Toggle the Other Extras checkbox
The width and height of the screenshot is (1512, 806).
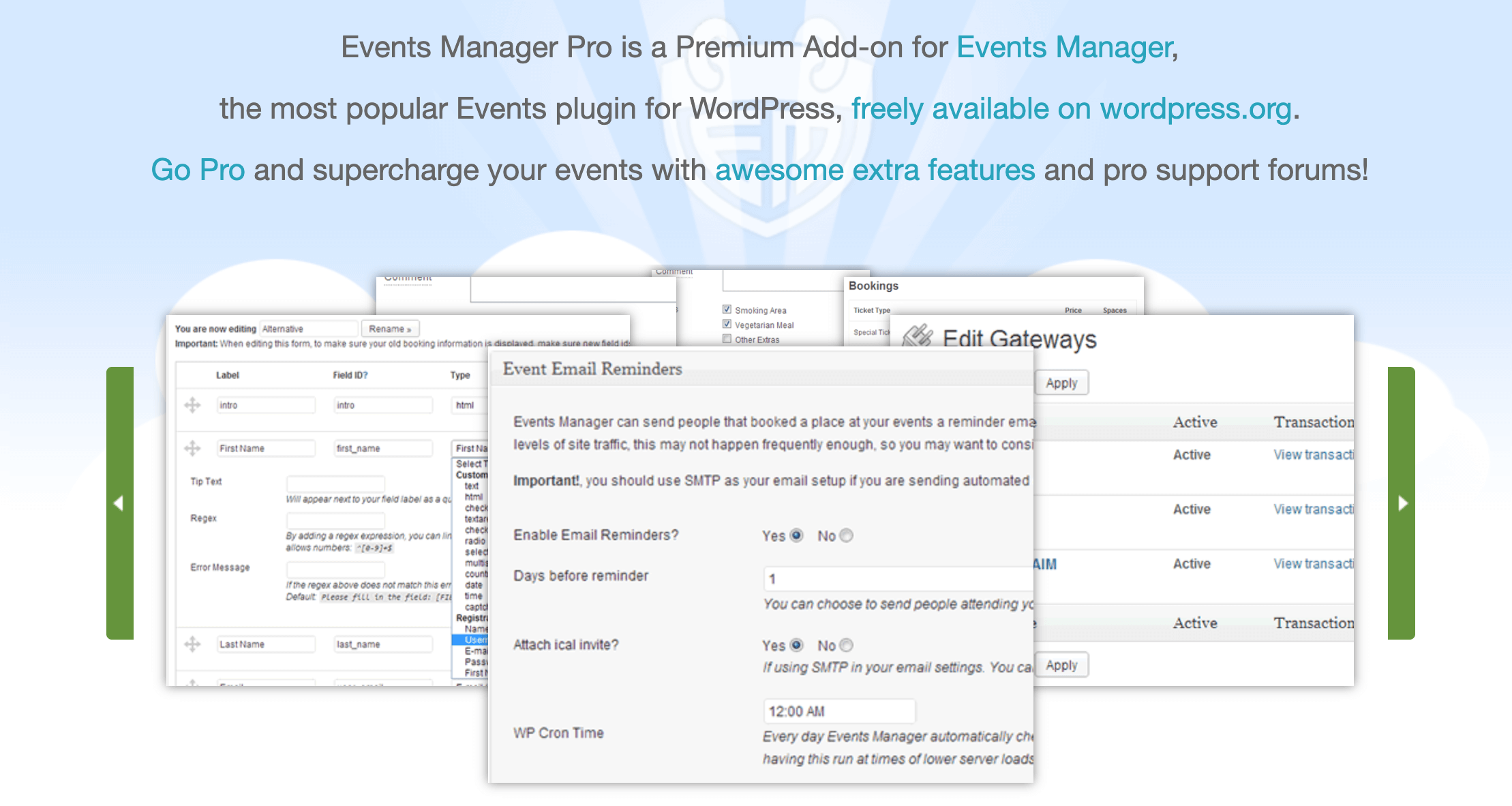pyautogui.click(x=727, y=339)
